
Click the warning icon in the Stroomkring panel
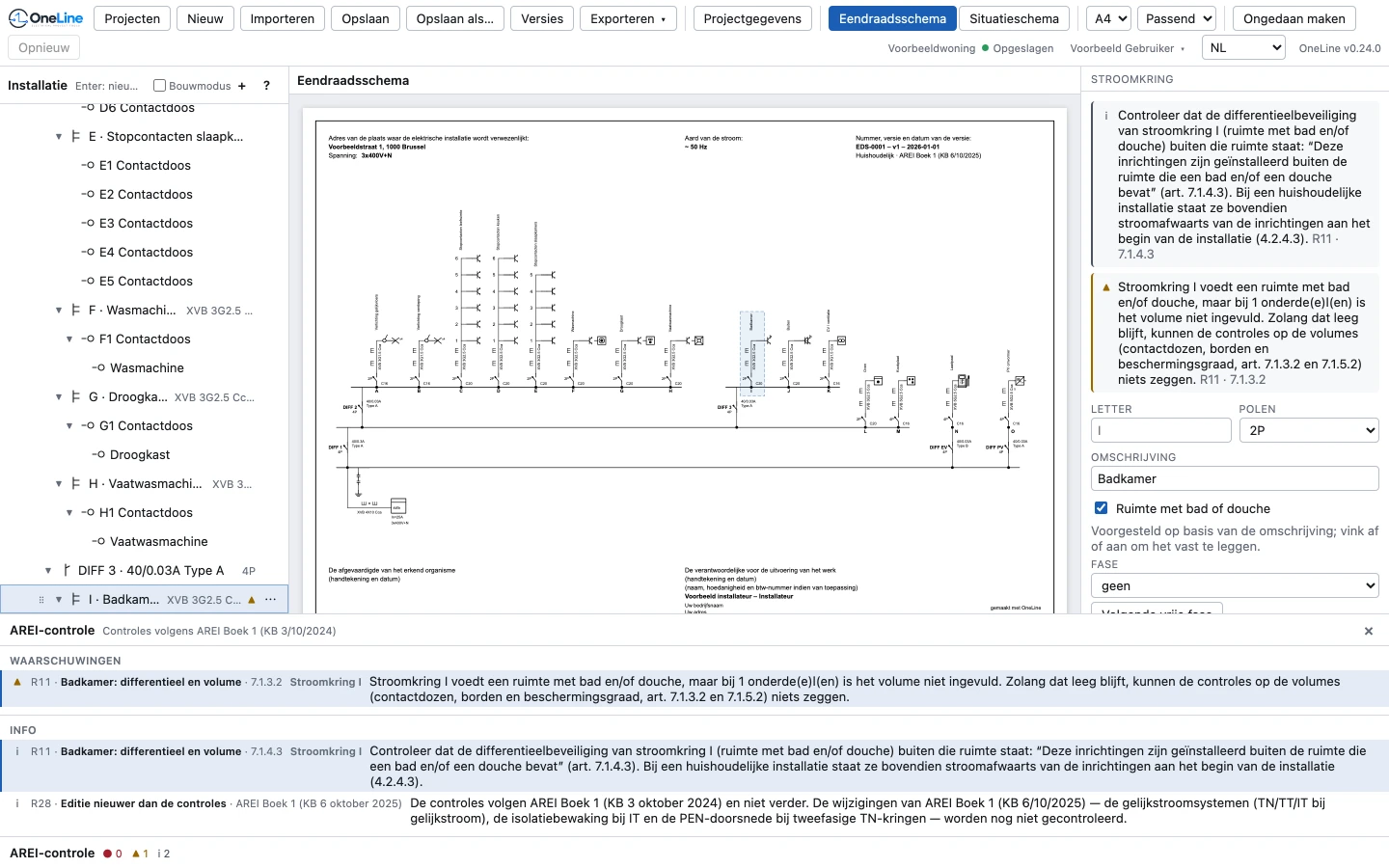click(x=1105, y=287)
